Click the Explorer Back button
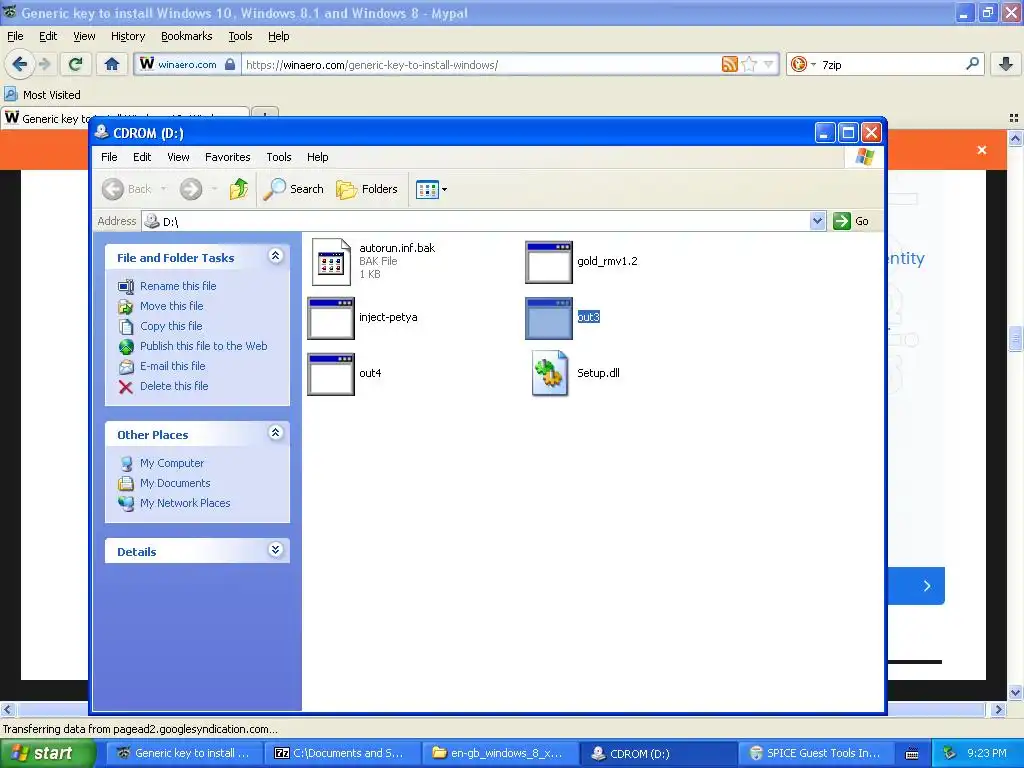1024x768 pixels. point(127,189)
